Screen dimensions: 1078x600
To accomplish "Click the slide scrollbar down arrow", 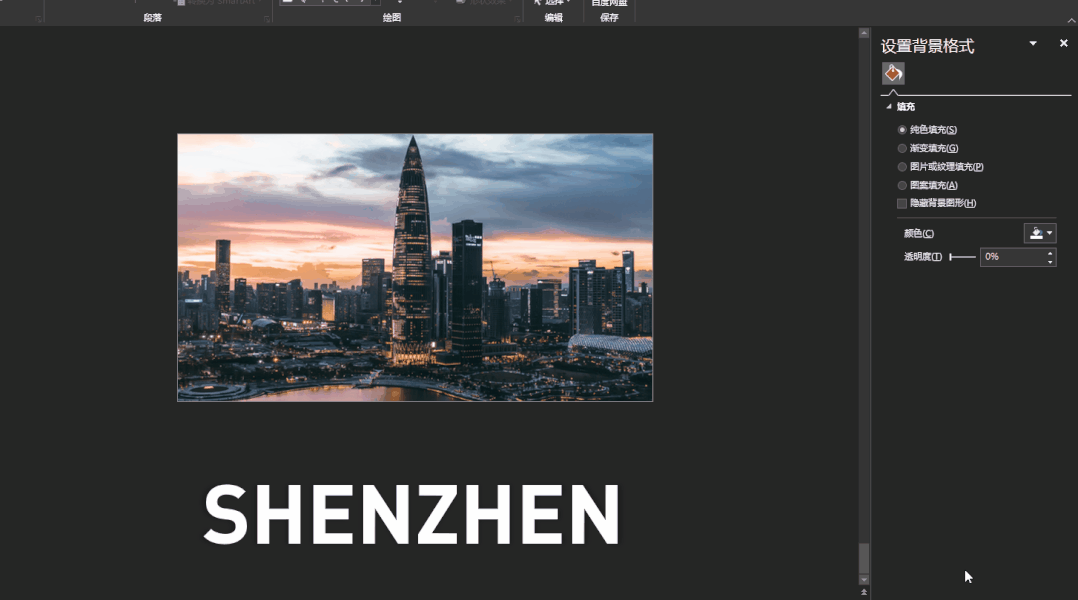I will (x=864, y=579).
